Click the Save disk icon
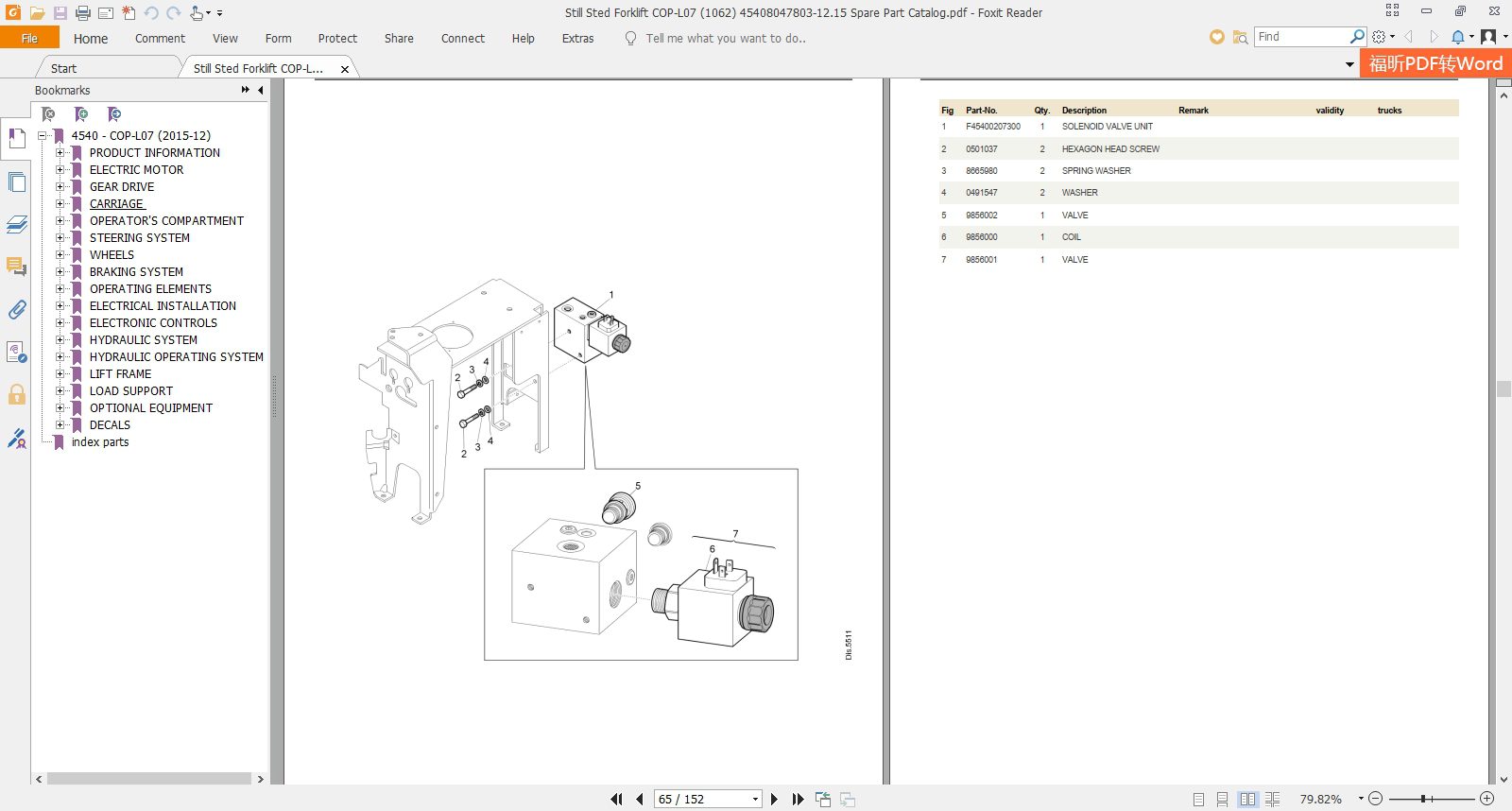1512x811 pixels. 60,13
